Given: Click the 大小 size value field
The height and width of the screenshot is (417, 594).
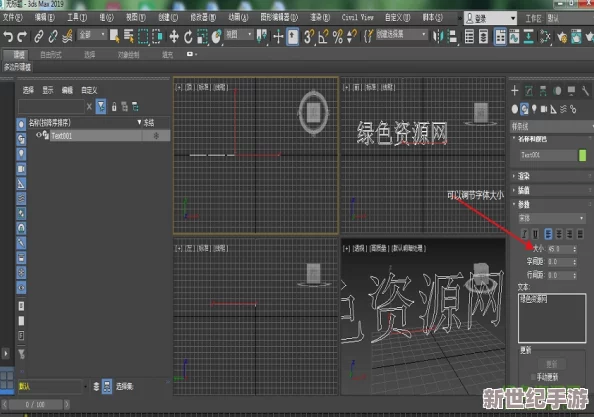Looking at the screenshot, I should pyautogui.click(x=560, y=249).
